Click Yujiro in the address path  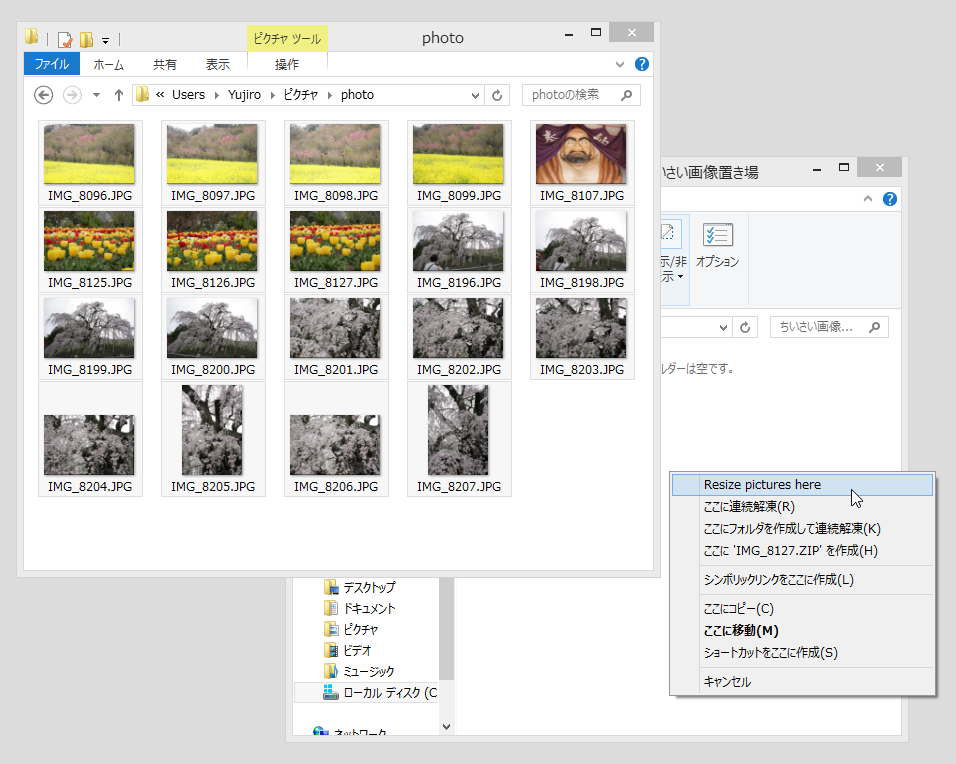click(x=244, y=95)
